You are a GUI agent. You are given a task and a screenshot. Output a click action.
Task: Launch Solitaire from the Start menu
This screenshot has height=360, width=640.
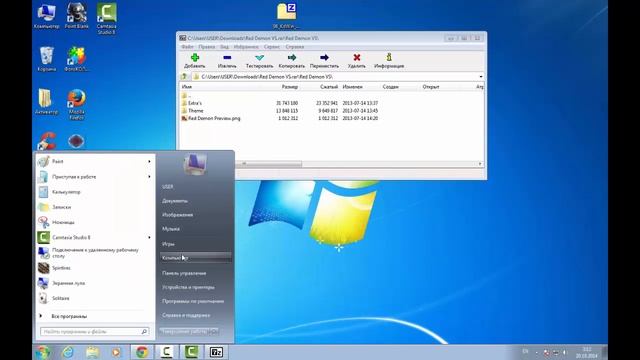tap(94, 298)
